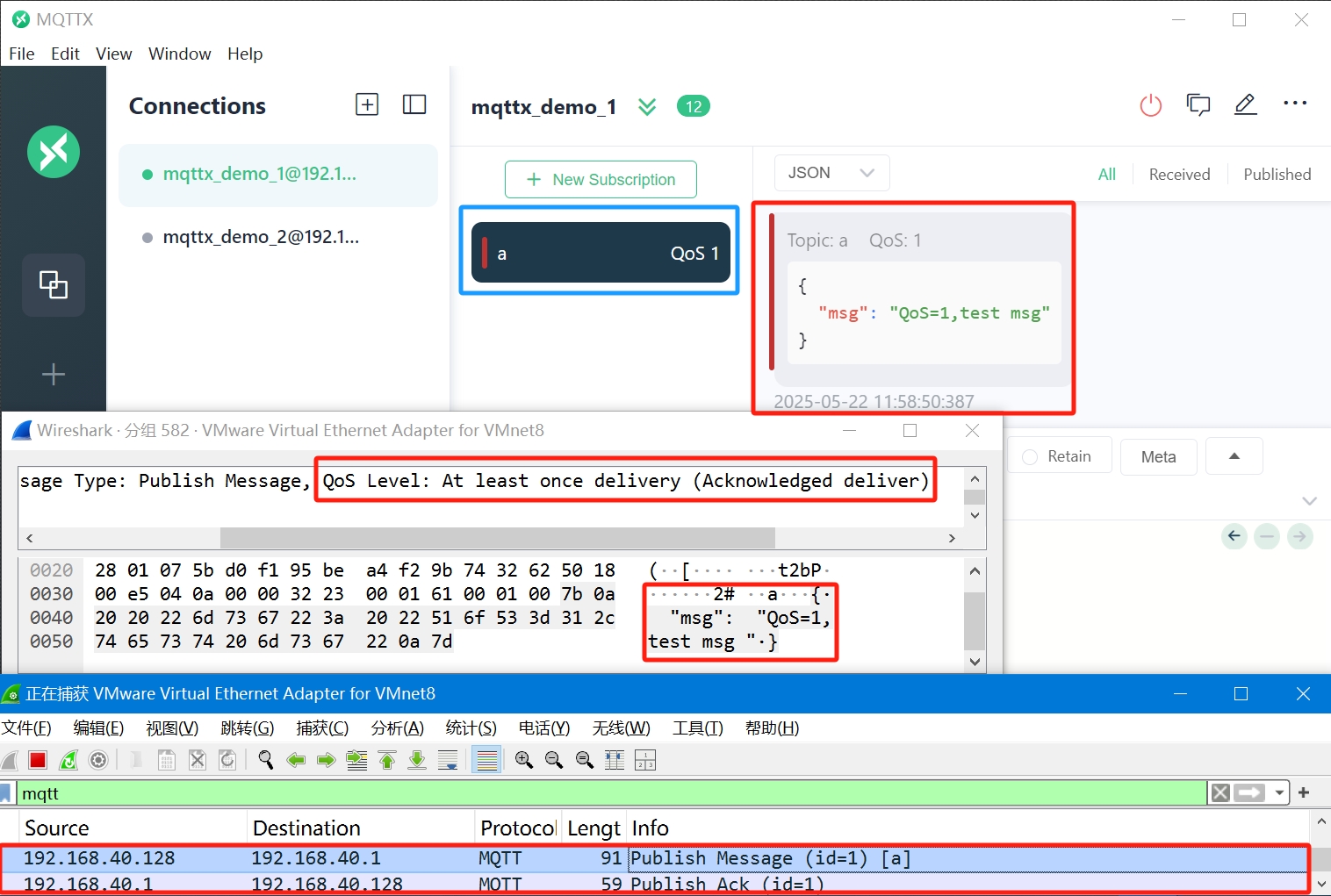The image size is (1331, 896).
Task: Zoom out on Wireshark packet text
Action: click(x=554, y=760)
